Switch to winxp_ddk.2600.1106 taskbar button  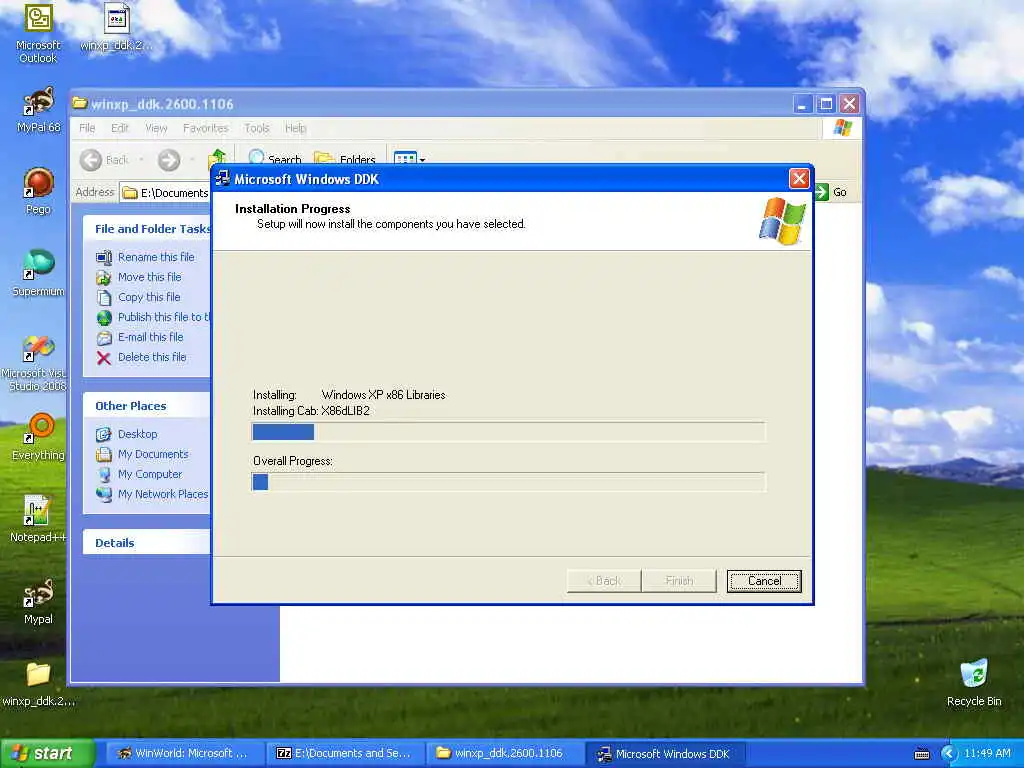click(504, 753)
